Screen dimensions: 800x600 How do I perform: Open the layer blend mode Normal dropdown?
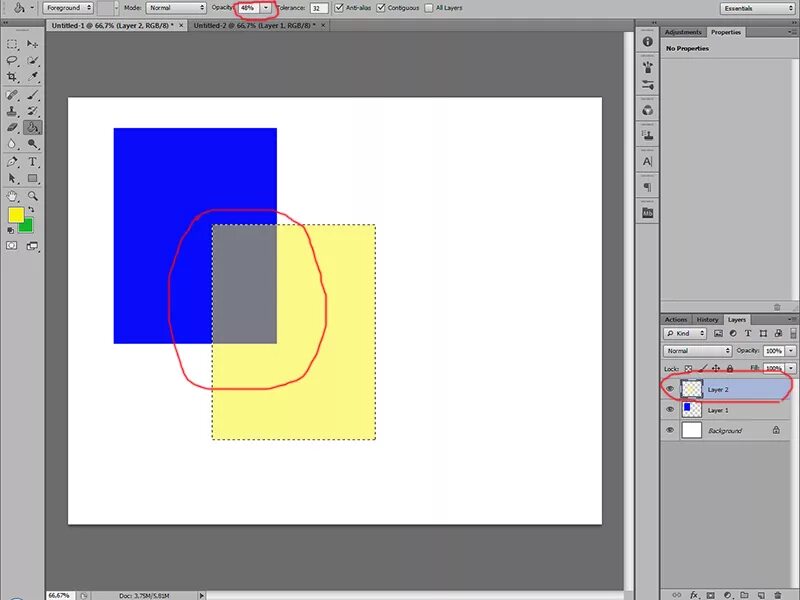coord(697,351)
